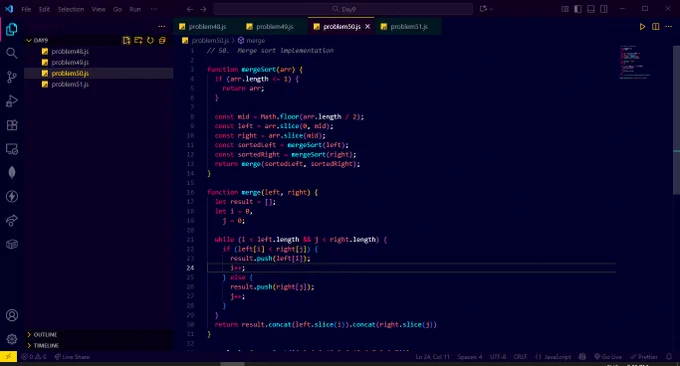680x366 pixels.
Task: Open the Accounts menu
Action: point(12,315)
